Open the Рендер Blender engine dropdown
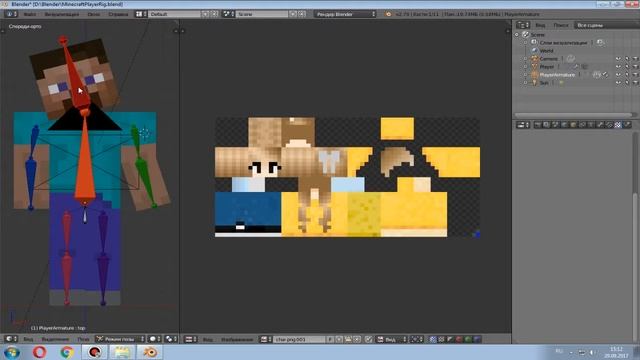The height and width of the screenshot is (360, 640). point(345,14)
